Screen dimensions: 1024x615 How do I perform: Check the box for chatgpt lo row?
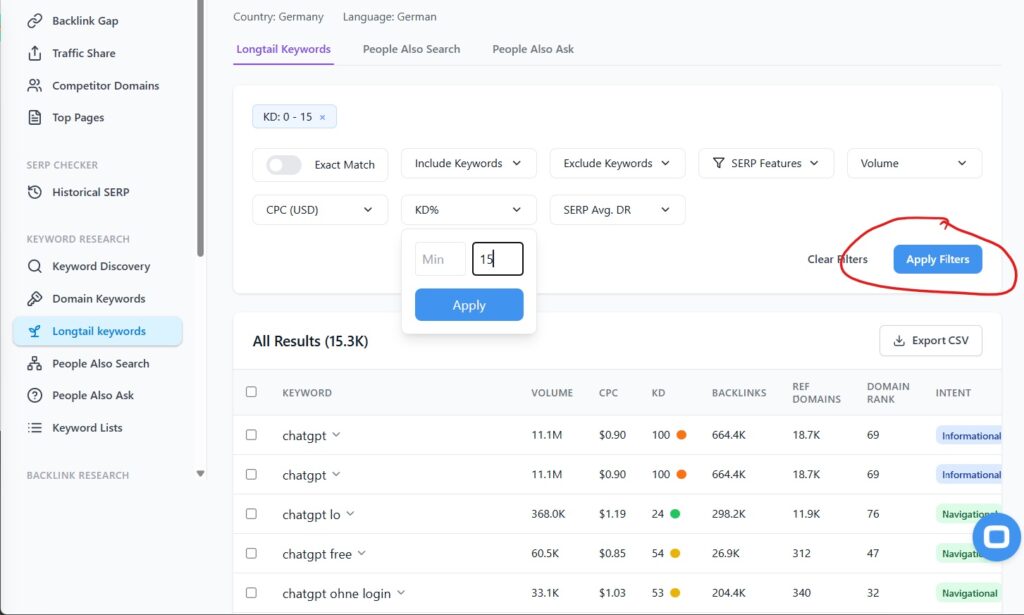coord(251,514)
